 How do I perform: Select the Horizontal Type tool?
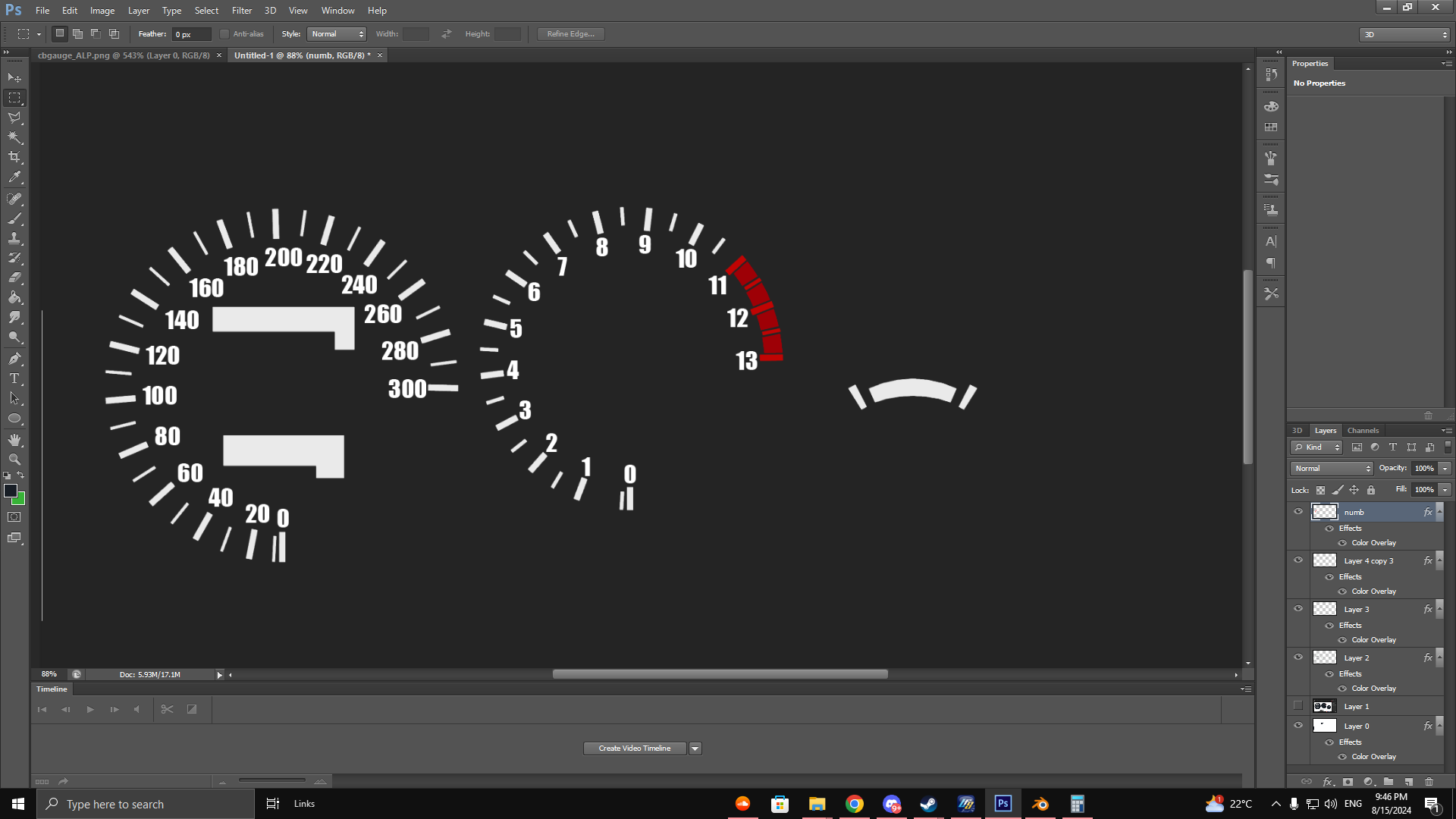point(14,378)
